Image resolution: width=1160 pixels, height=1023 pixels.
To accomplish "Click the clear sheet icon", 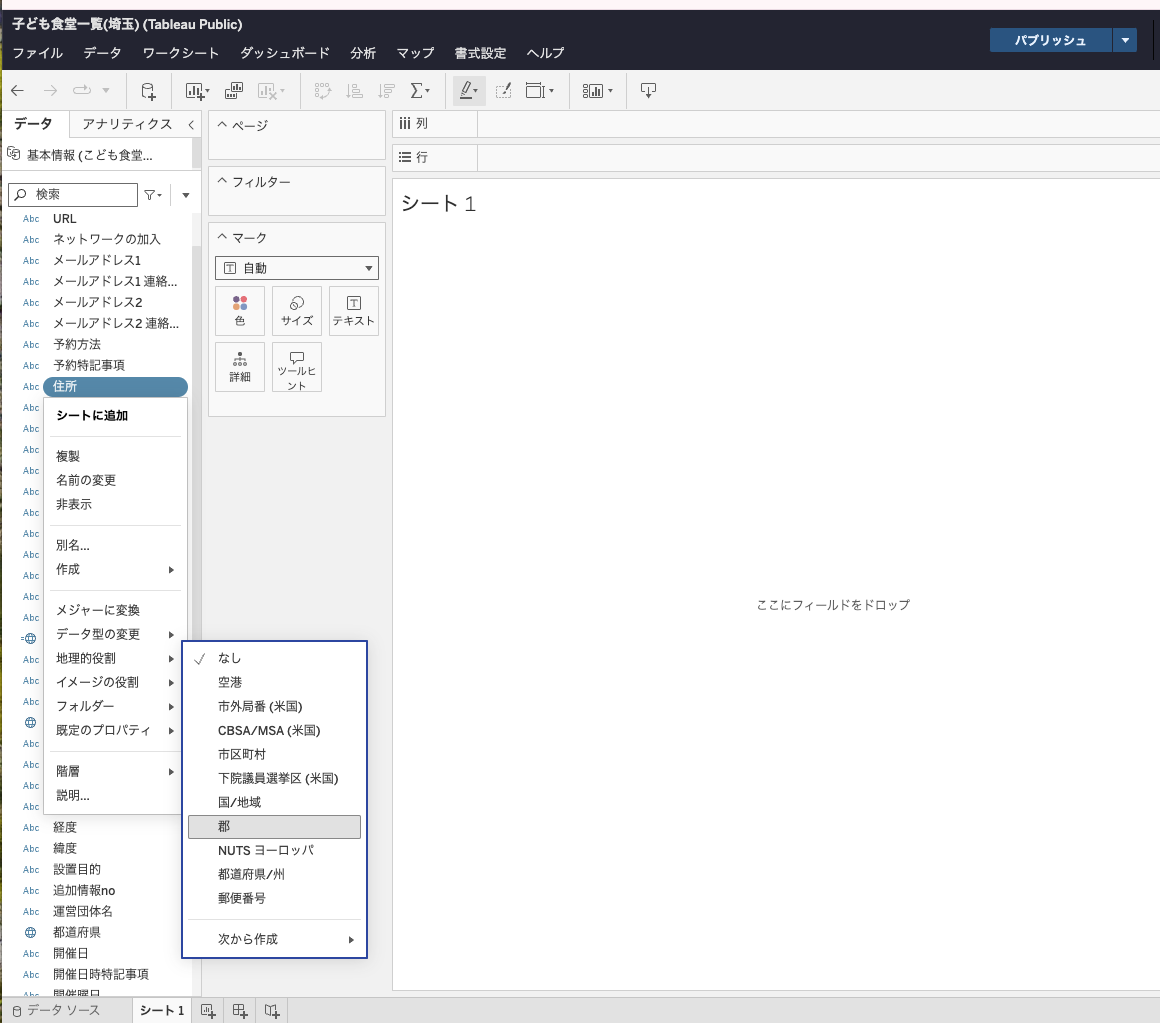I will click(x=271, y=91).
